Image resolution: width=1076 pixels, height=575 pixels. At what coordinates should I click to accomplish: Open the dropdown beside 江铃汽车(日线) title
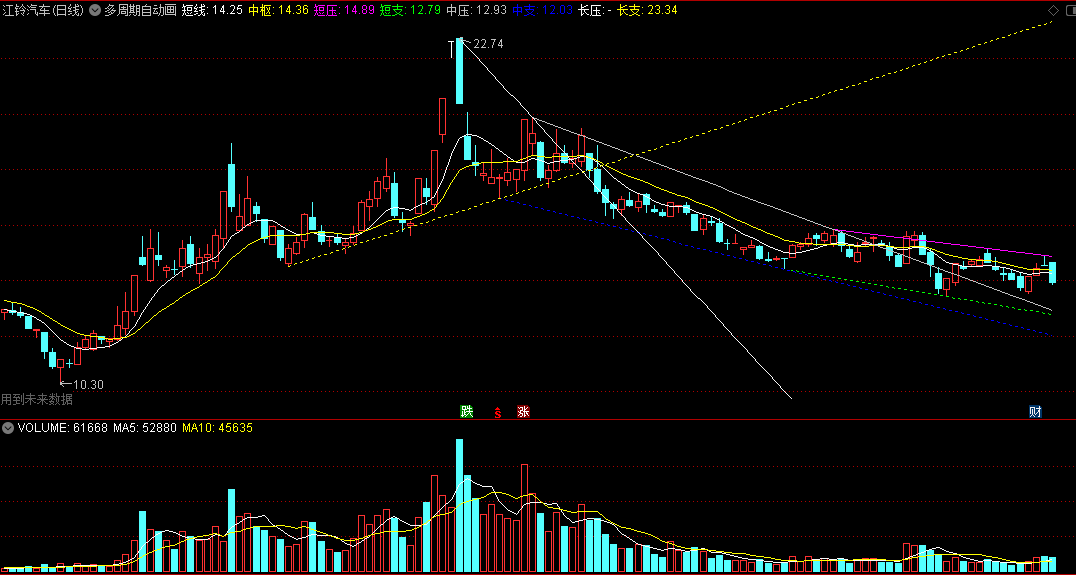tap(94, 10)
